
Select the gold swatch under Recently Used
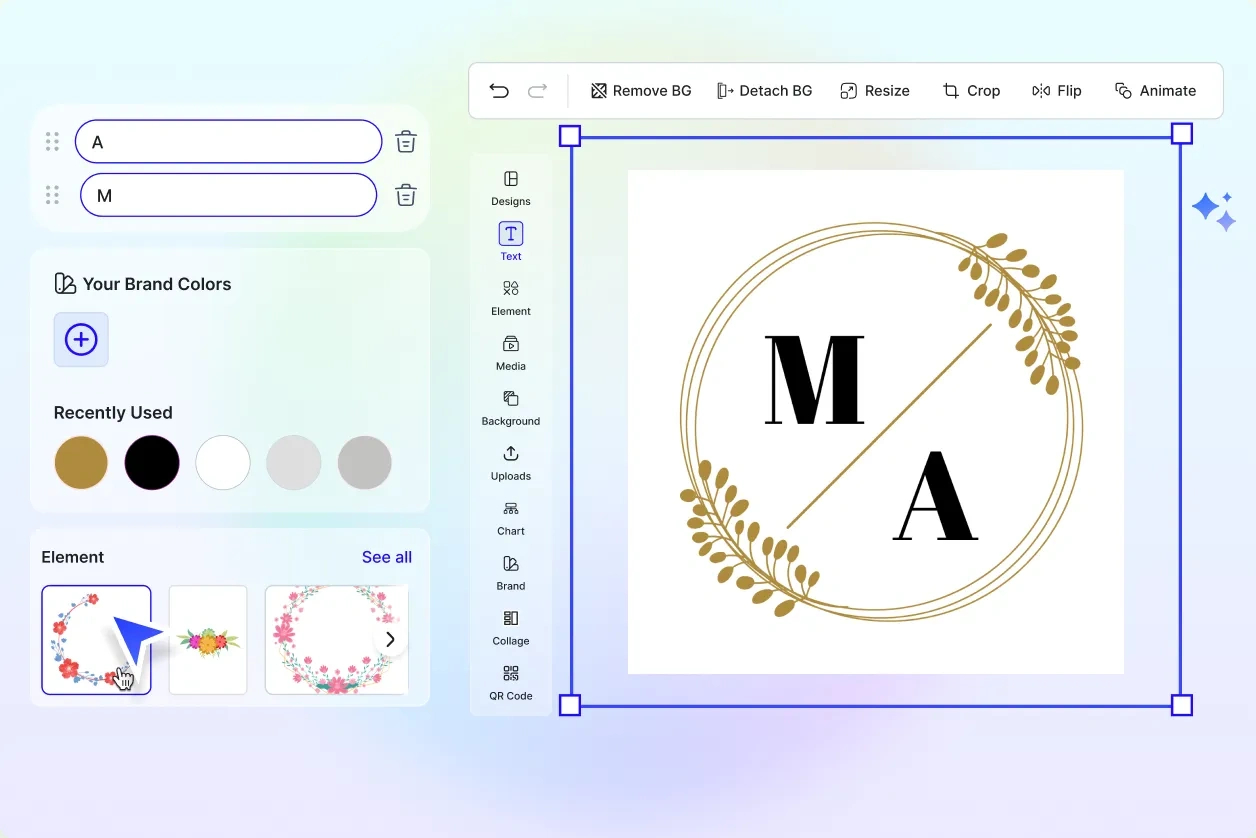81,462
